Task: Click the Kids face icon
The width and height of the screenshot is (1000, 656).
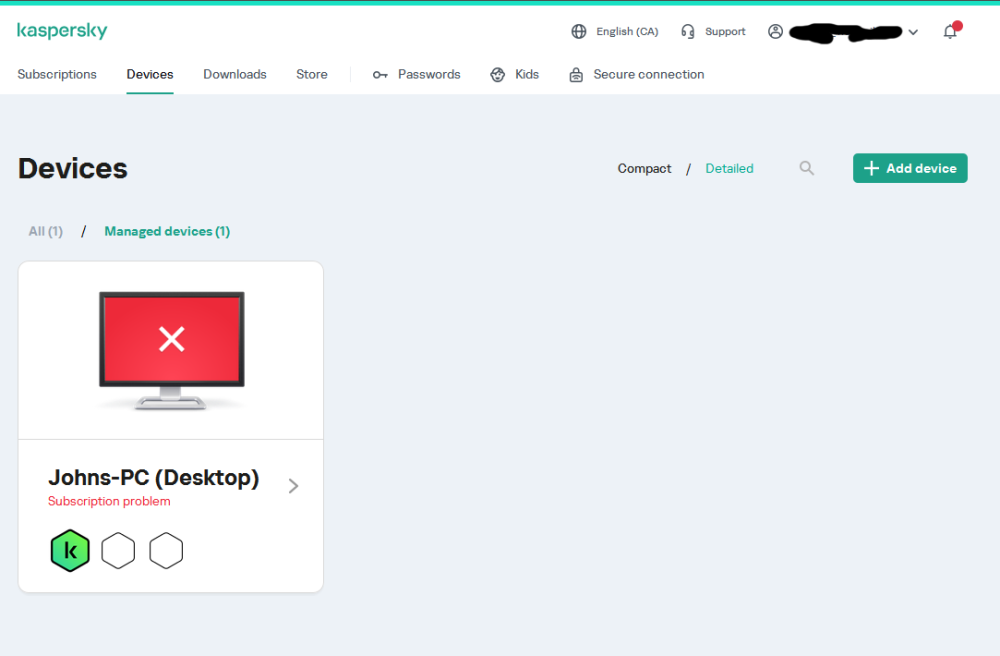Action: tap(497, 75)
